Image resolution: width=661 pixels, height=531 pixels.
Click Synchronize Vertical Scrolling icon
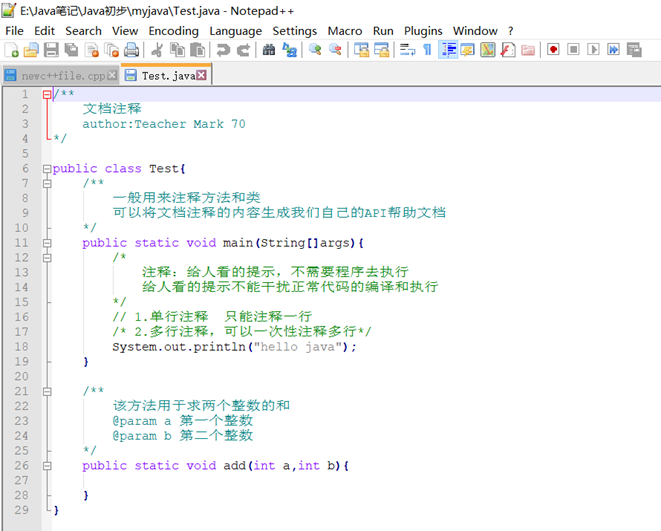point(361,50)
